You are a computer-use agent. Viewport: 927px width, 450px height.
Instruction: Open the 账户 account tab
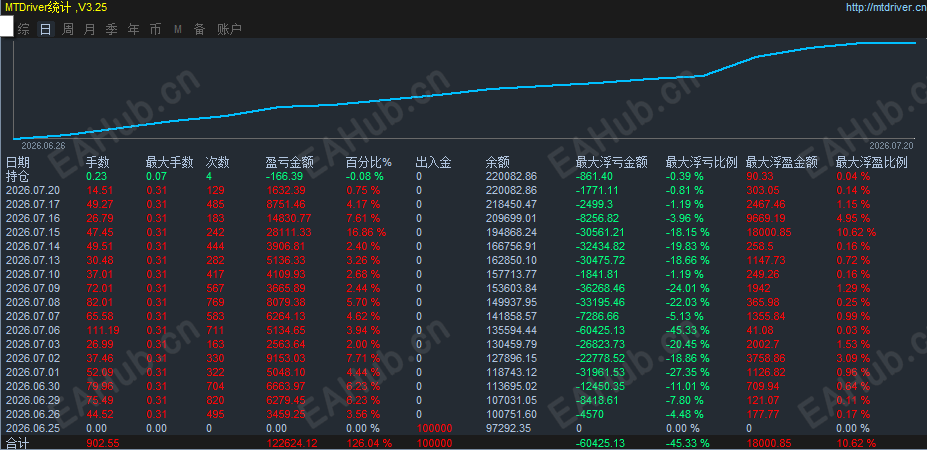[229, 29]
